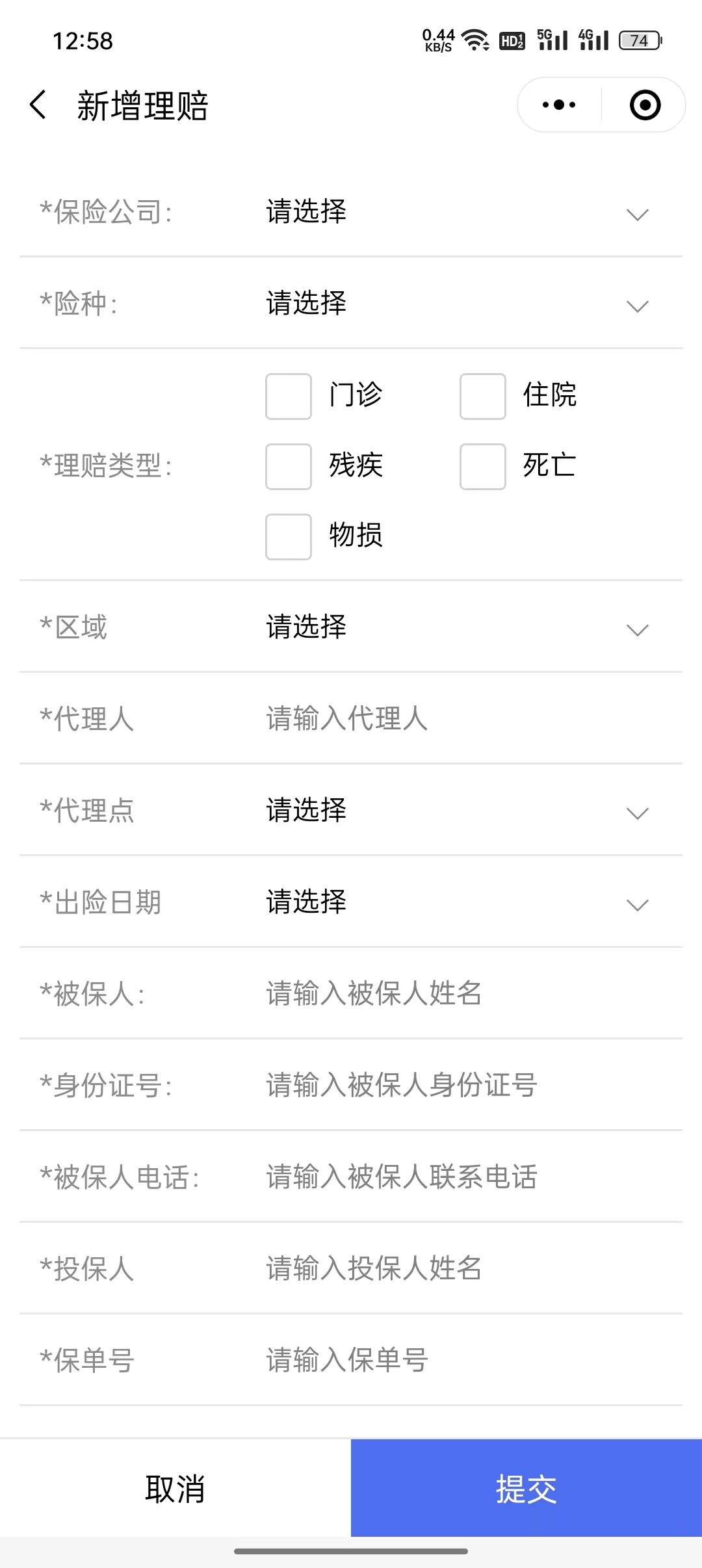
Task: Tap the back arrow beside 新增理赔
Action: [38, 105]
